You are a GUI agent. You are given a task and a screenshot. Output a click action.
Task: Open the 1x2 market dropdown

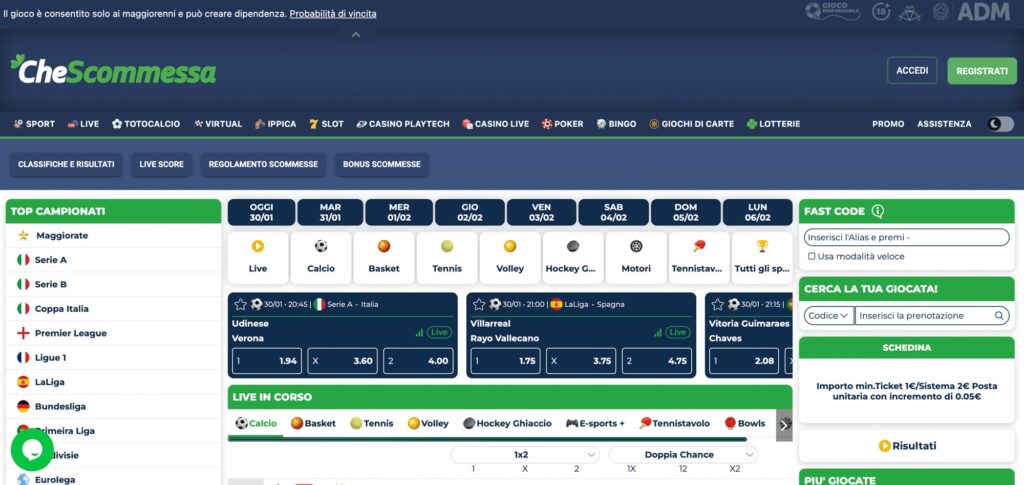[525, 455]
